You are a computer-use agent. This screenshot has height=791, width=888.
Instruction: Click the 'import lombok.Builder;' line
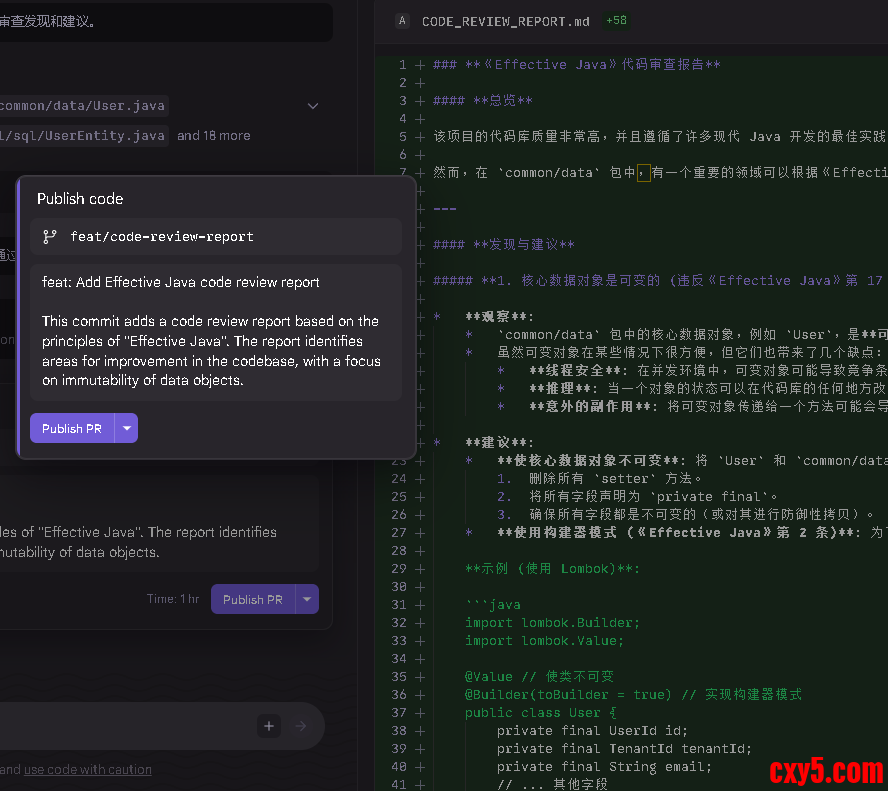[x=552, y=623]
